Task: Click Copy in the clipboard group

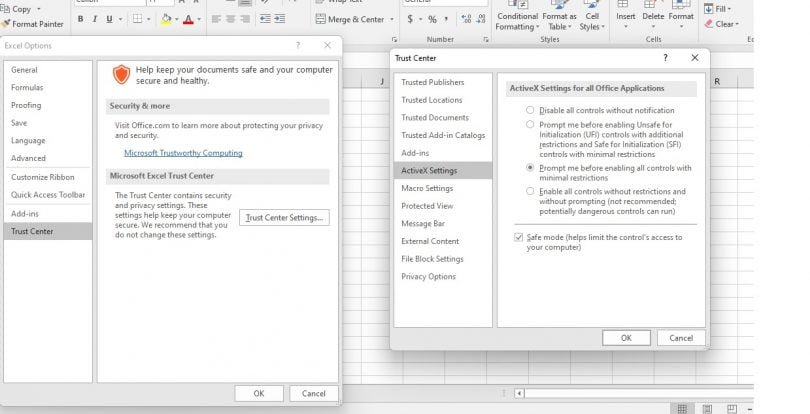Action: [x=16, y=9]
